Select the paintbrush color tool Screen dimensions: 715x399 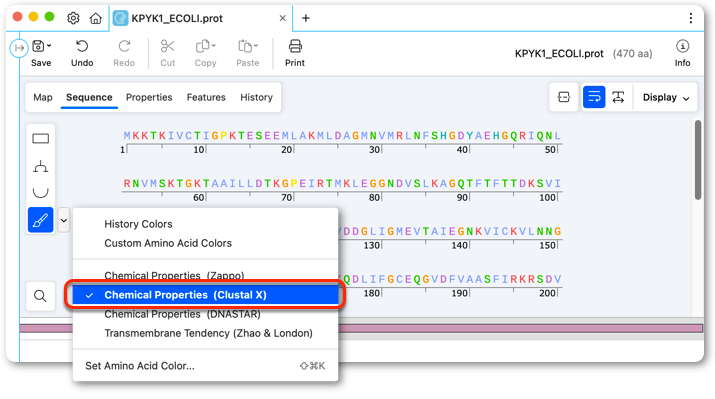[41, 220]
